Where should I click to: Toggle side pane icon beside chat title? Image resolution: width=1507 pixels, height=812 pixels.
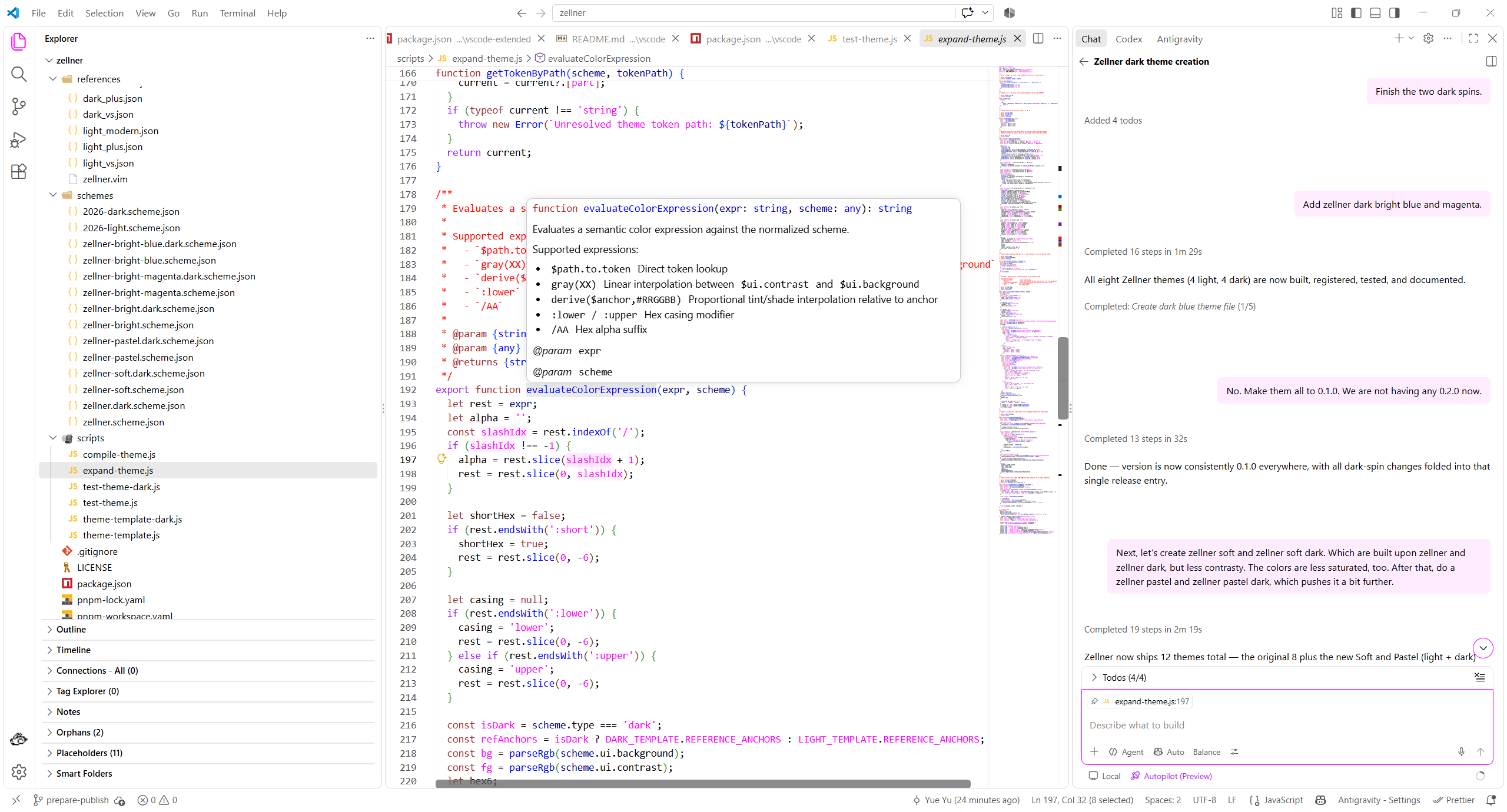pos(1491,61)
